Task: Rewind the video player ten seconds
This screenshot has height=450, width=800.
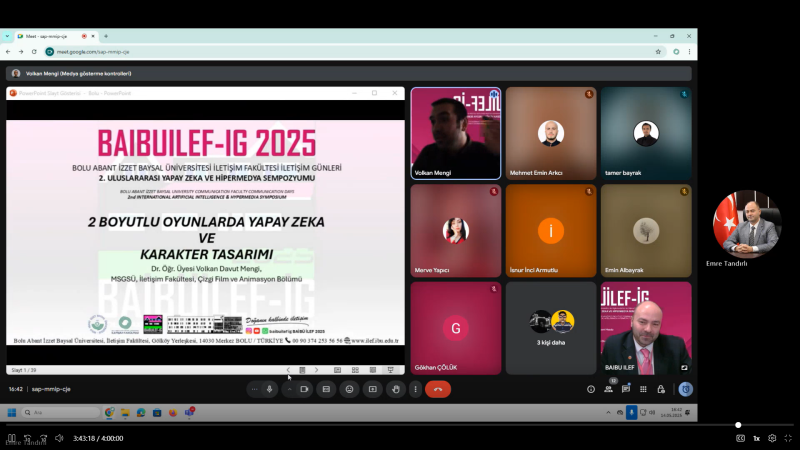Action: pos(28,438)
